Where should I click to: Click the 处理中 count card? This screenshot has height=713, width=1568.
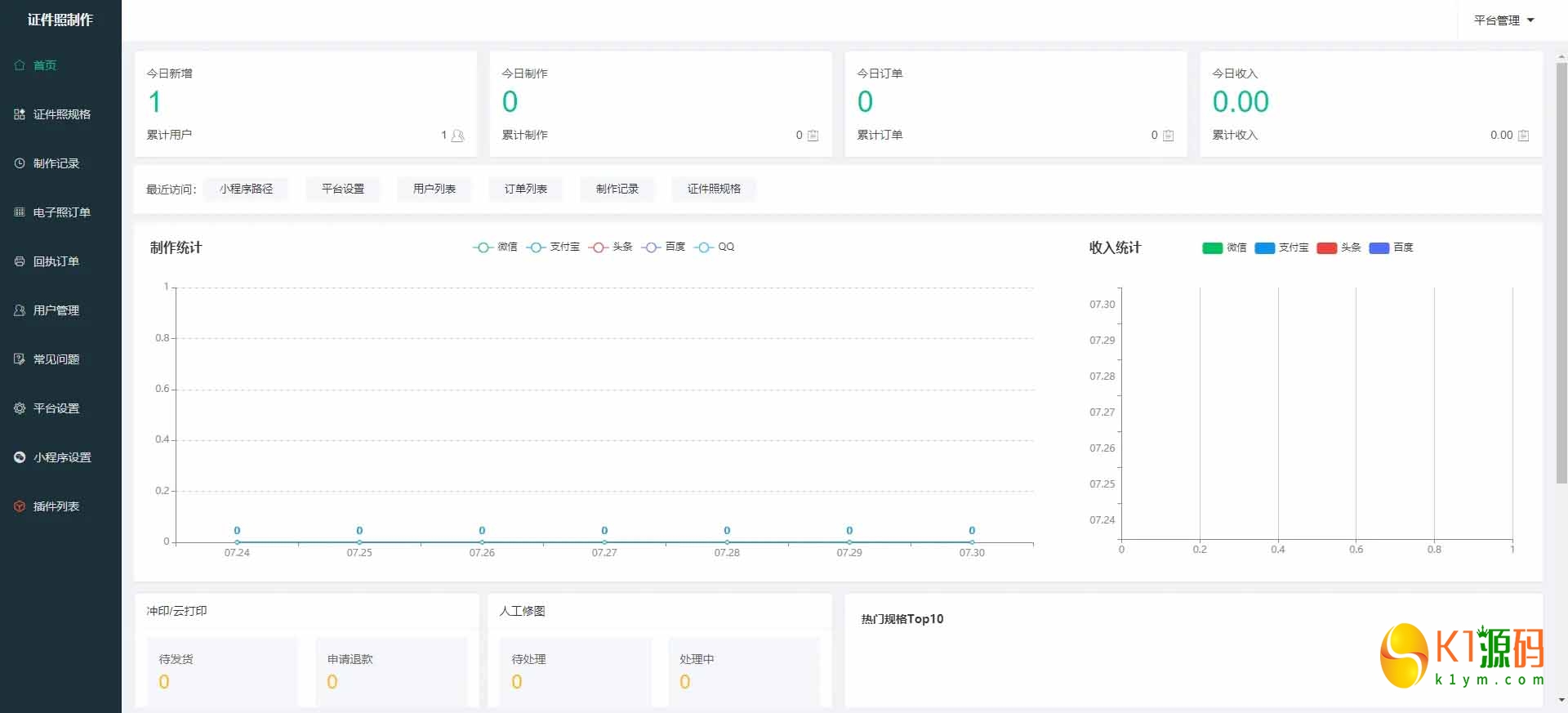744,671
